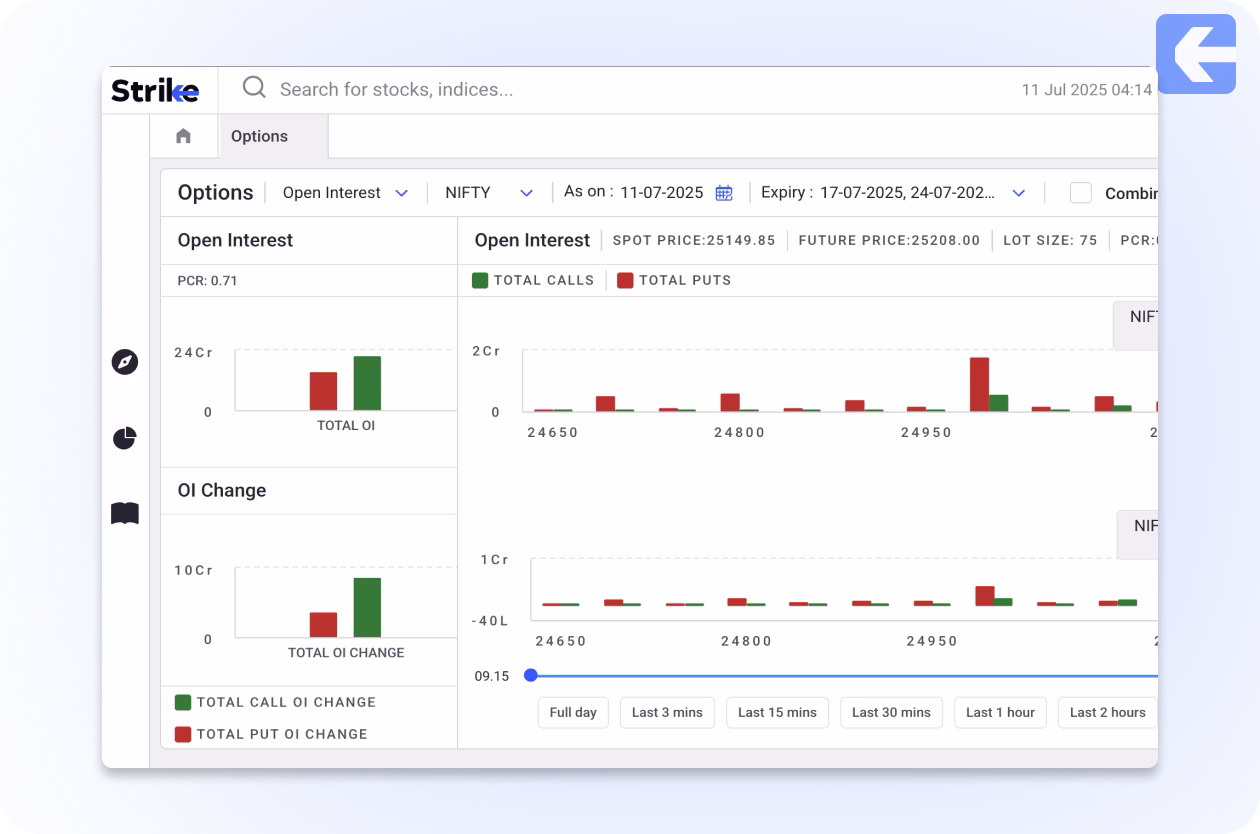Viewport: 1260px width, 834px height.
Task: Expand the NIFTY symbol dropdown
Action: 489,193
